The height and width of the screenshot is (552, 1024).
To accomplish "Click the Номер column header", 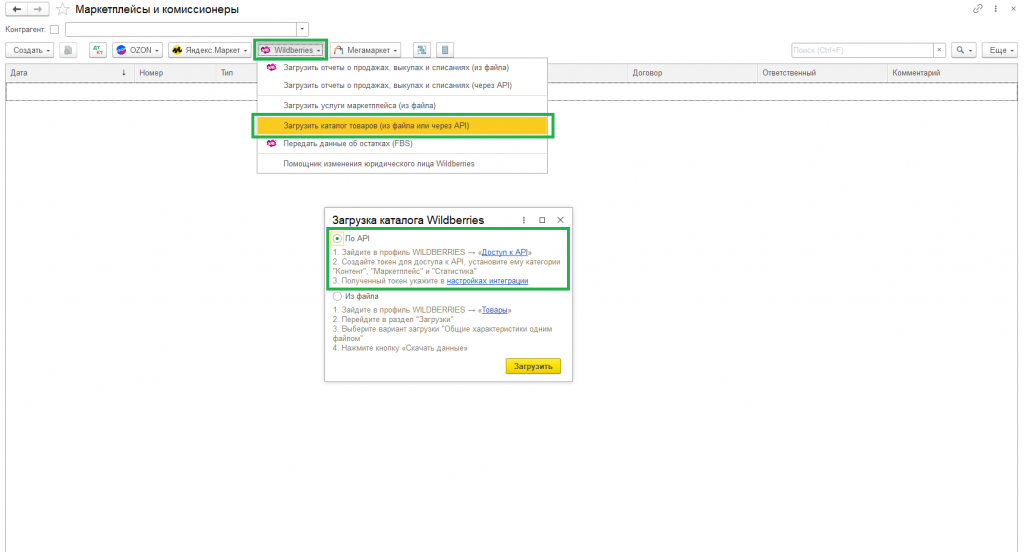I will pyautogui.click(x=176, y=73).
